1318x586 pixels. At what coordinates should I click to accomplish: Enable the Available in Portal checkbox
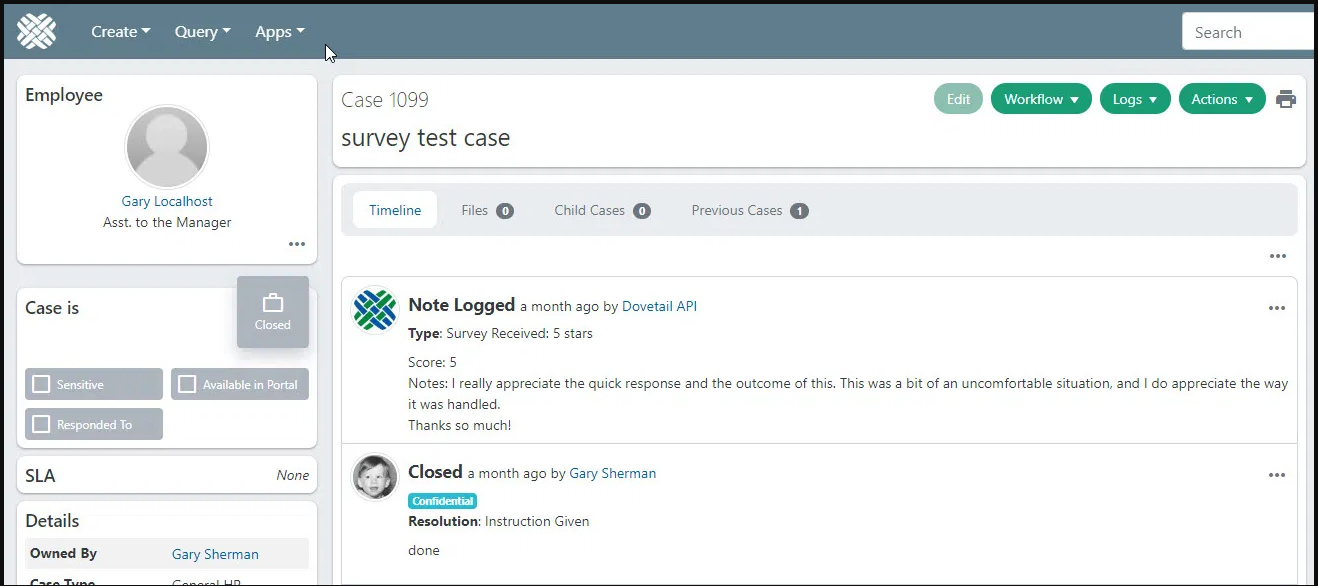(187, 384)
